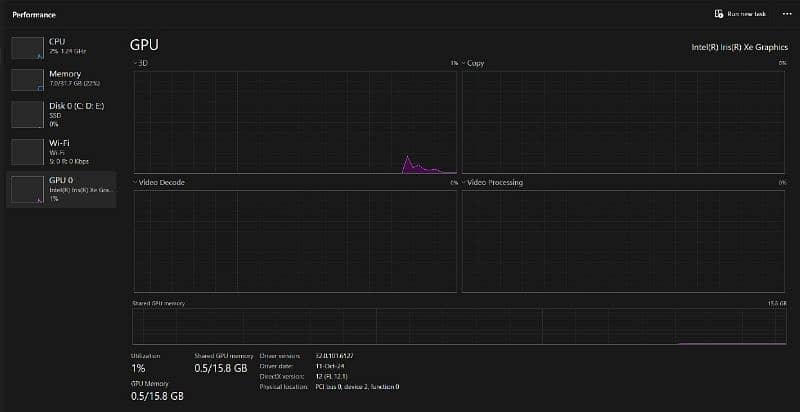Image resolution: width=800 pixels, height=412 pixels.
Task: Open the Video Processing engine dropdown
Action: (x=464, y=183)
